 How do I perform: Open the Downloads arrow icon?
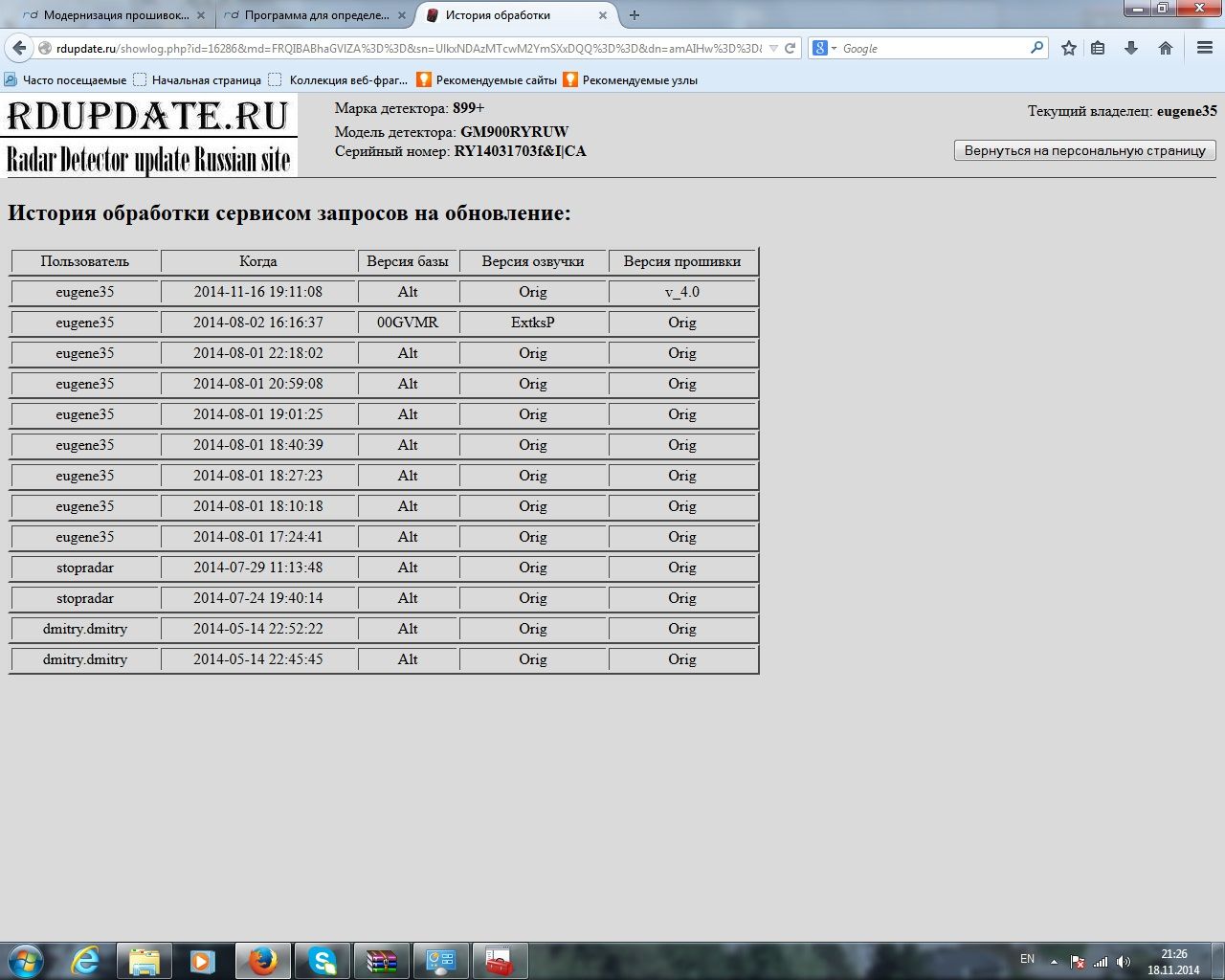coord(1131,48)
